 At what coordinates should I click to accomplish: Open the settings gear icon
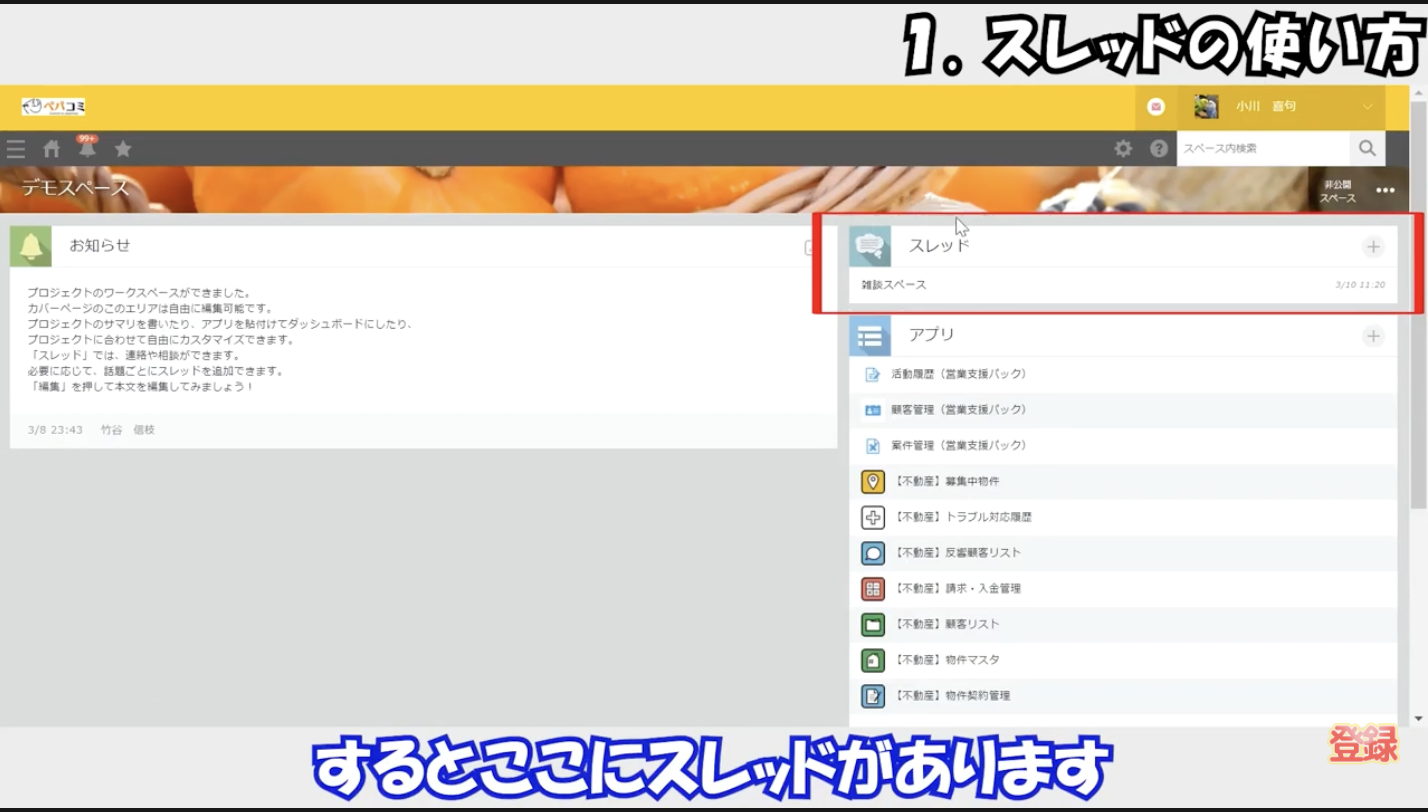[x=1123, y=148]
